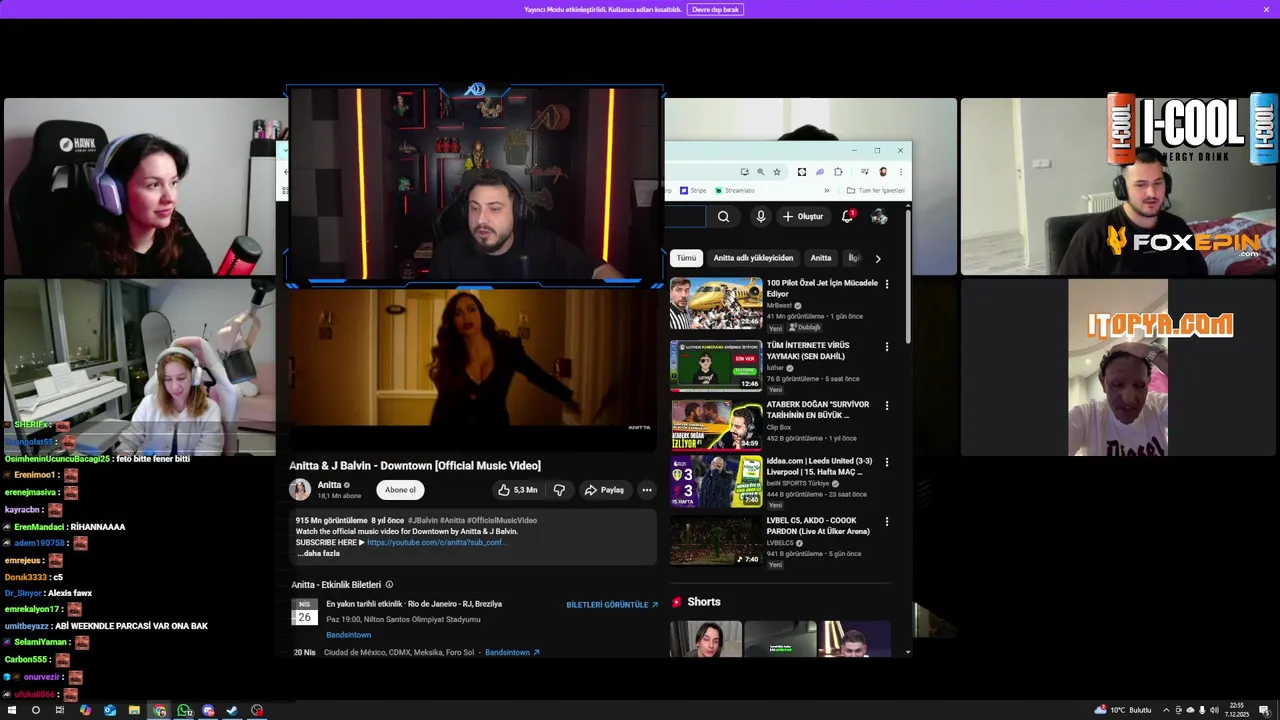Disable streamer mode with Devre dışı bırak

(x=715, y=9)
